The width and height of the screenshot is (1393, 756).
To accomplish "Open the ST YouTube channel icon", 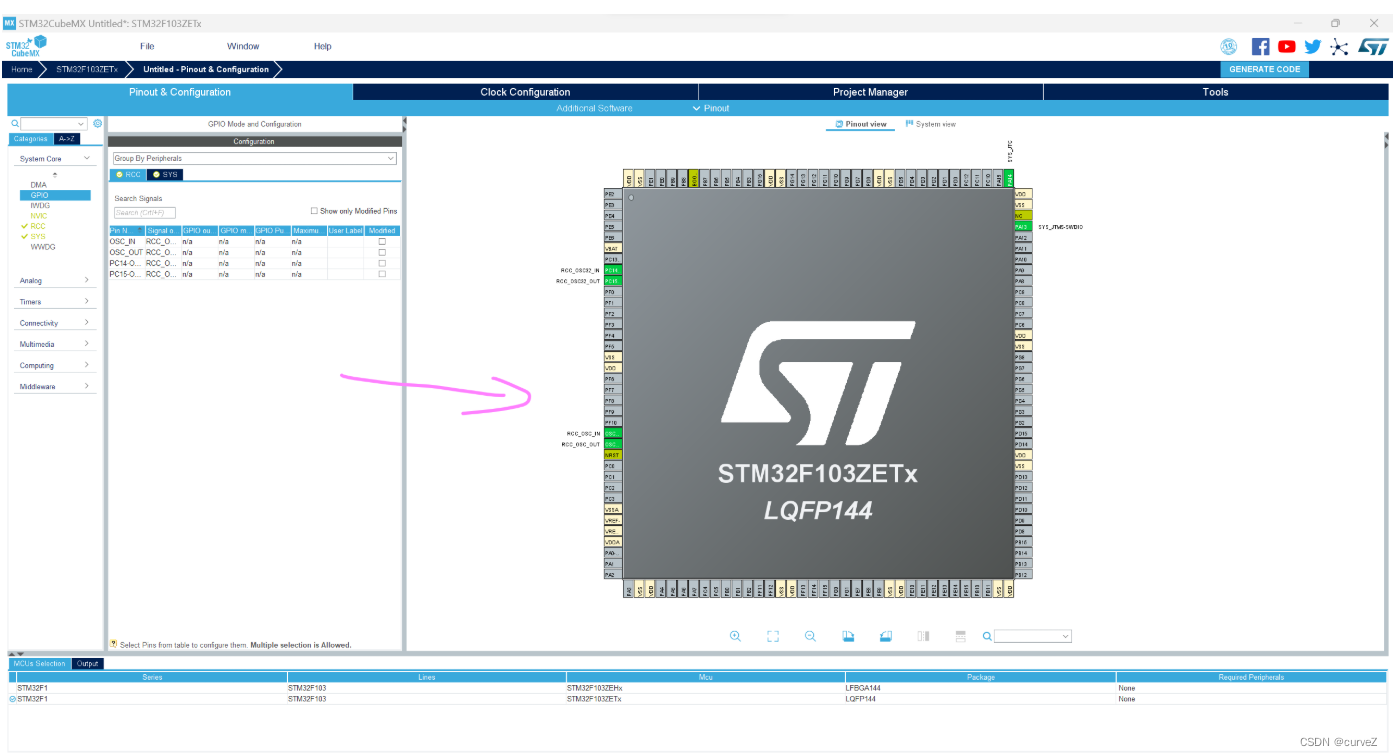I will 1287,46.
